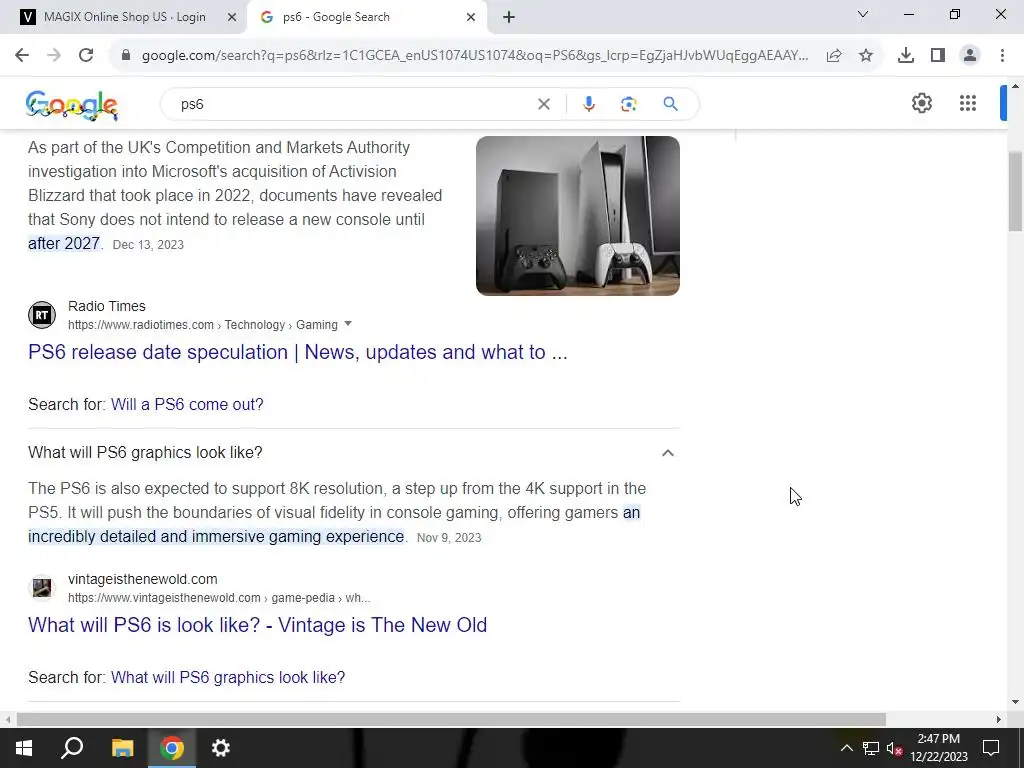Click the radiotimes.com breadcrumb URL
The width and height of the screenshot is (1024, 768).
202,325
